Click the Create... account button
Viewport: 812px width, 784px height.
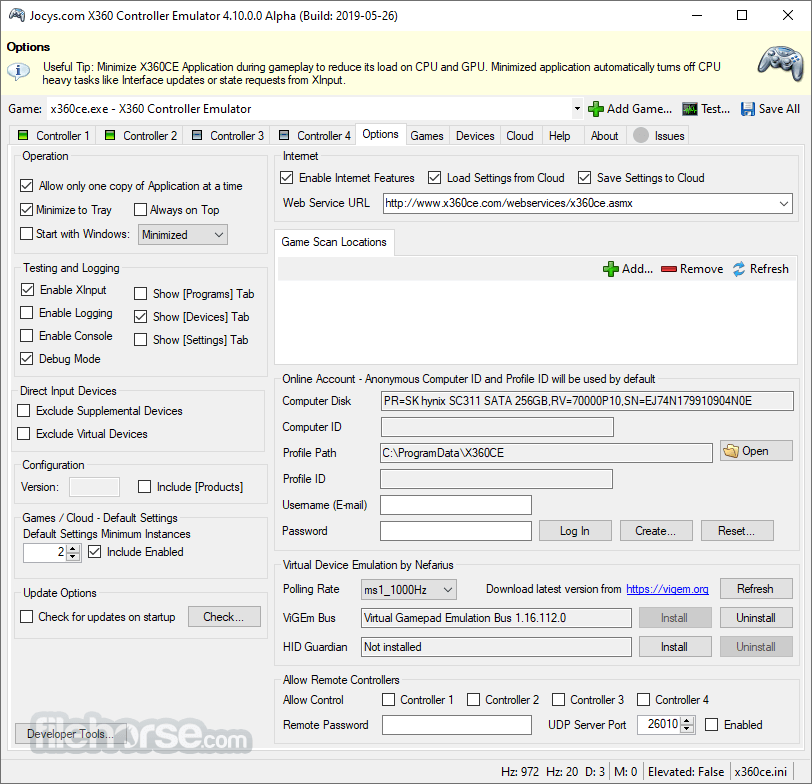[656, 531]
